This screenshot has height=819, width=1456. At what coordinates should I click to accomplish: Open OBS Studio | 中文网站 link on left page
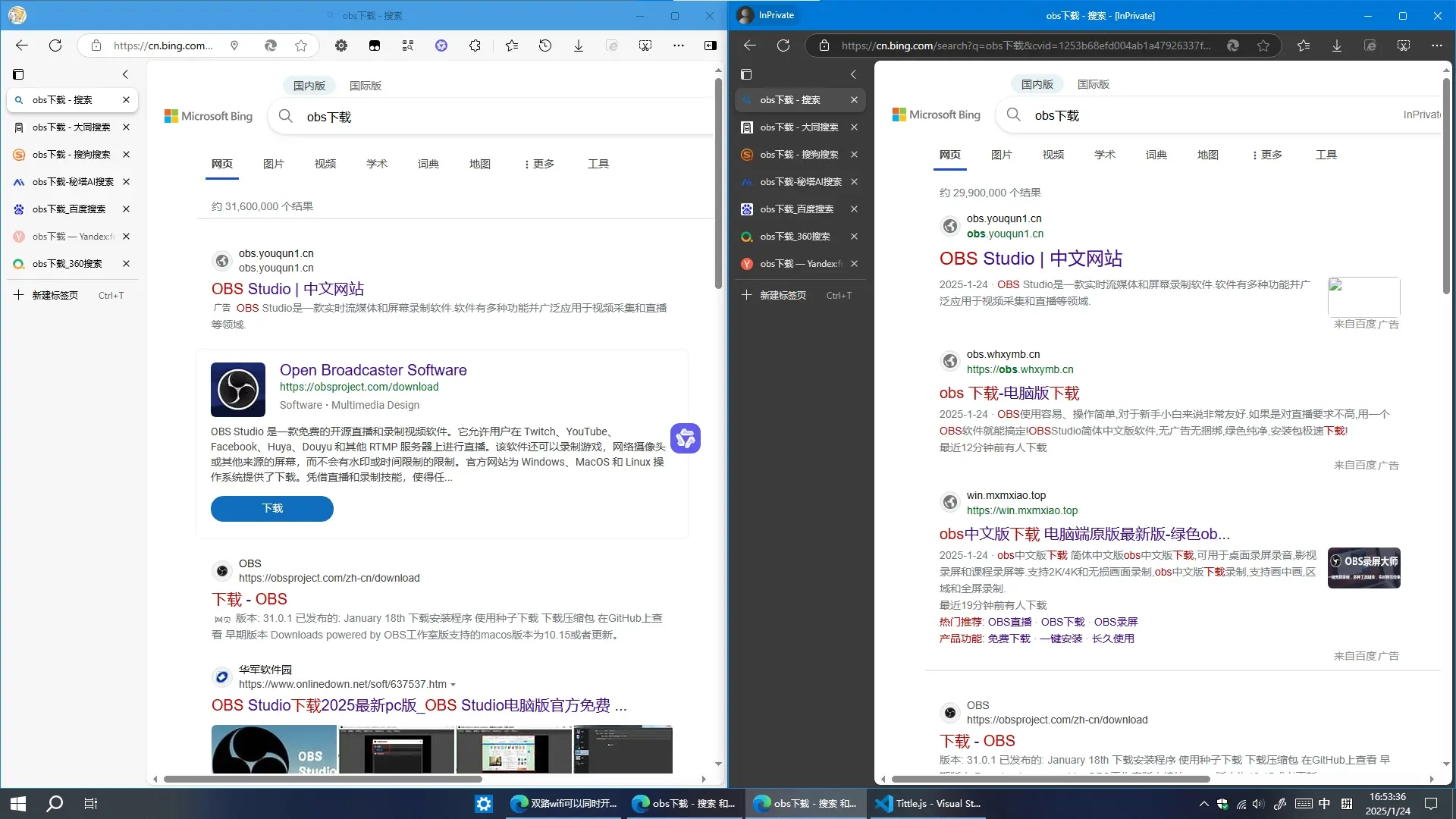pos(287,289)
